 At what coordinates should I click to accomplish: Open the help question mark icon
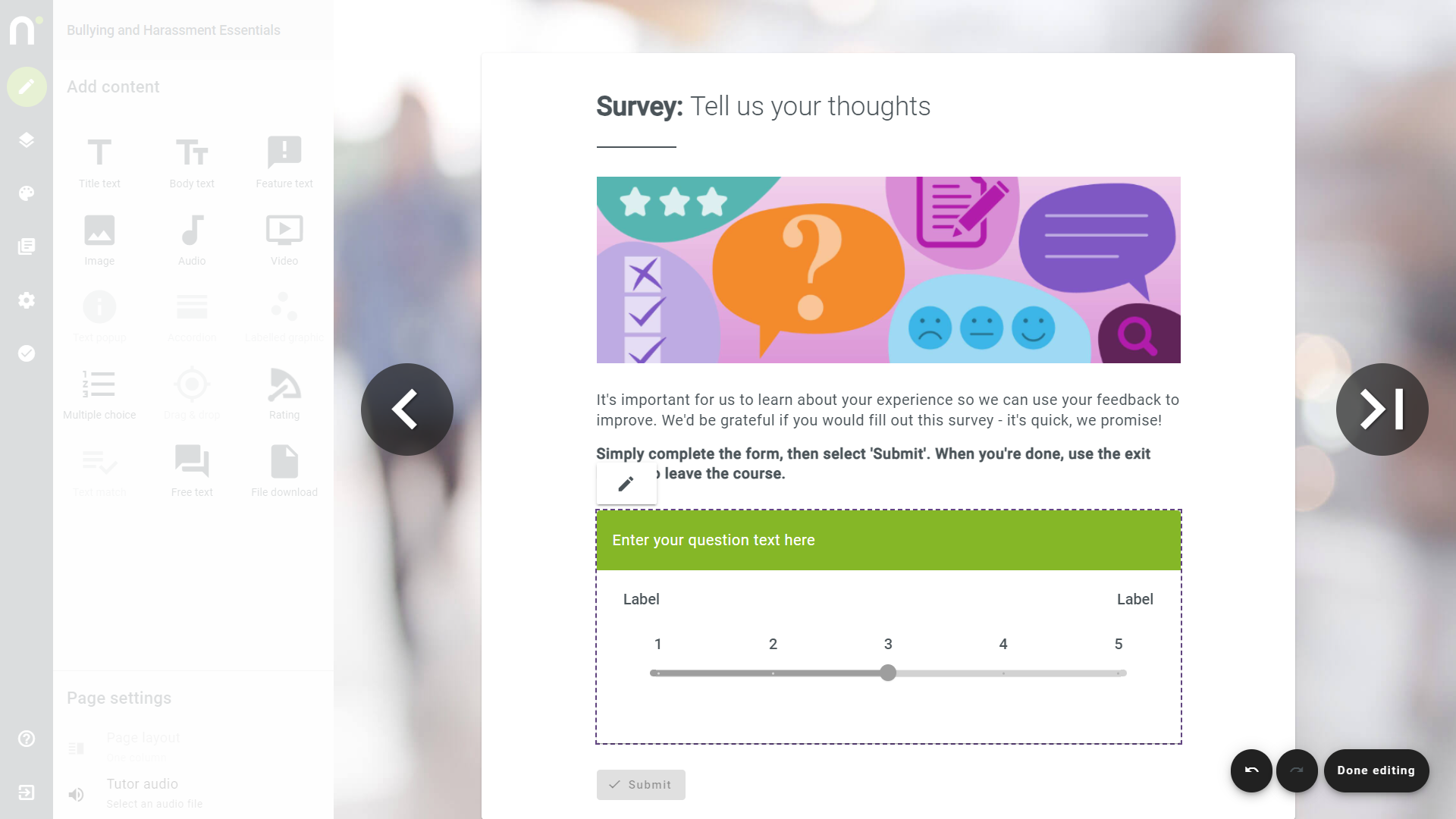coord(27,739)
